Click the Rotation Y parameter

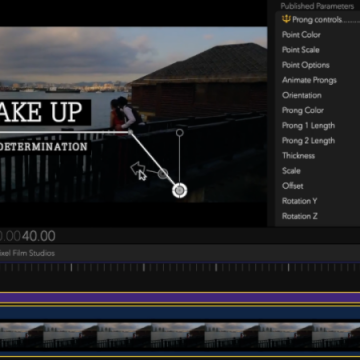[x=299, y=201]
